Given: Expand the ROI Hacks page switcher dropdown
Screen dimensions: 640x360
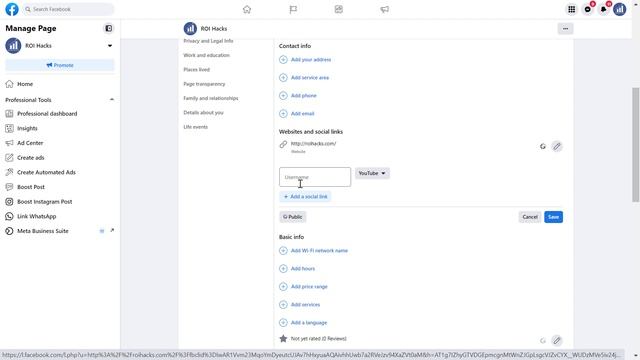Looking at the screenshot, I should [x=110, y=46].
